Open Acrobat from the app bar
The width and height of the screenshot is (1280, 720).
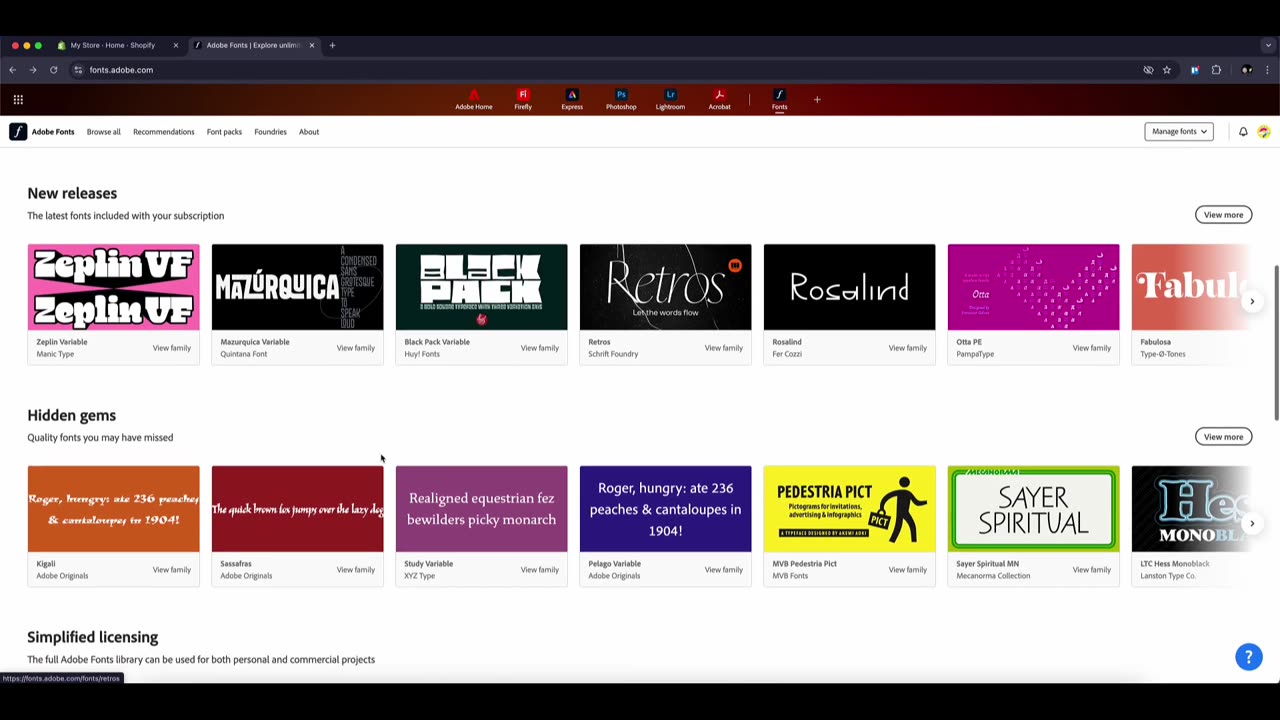tap(719, 100)
